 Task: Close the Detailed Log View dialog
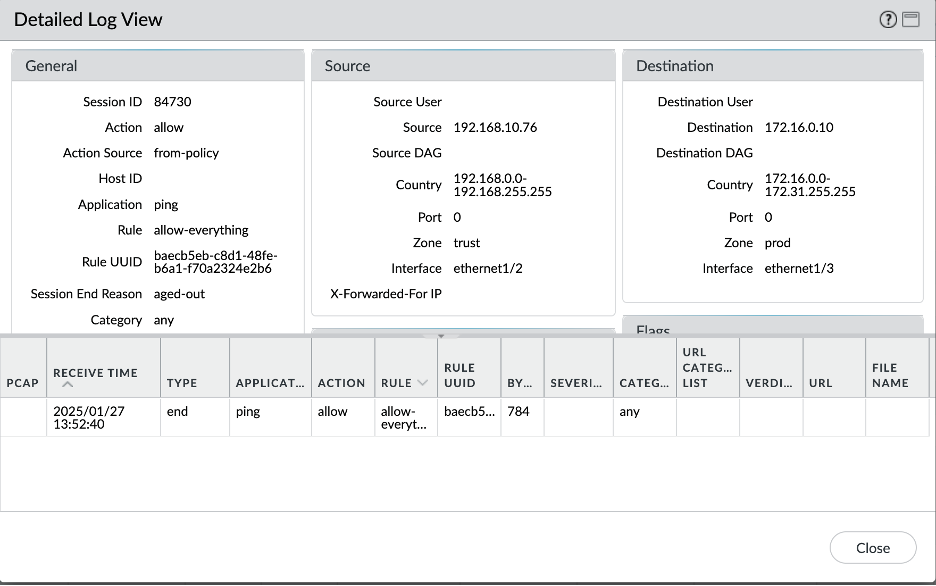872,547
